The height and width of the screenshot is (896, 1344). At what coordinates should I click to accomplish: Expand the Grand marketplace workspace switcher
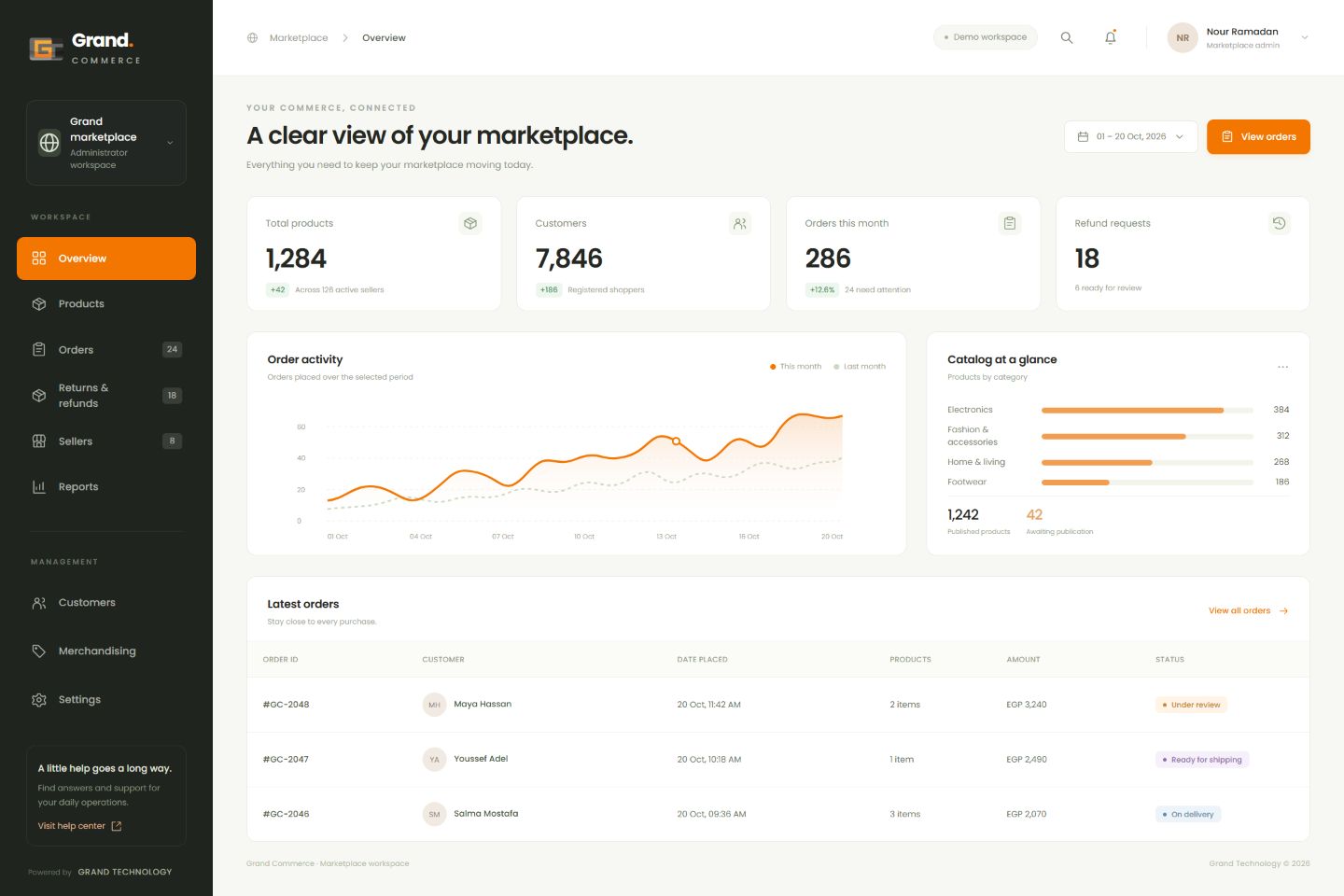click(106, 143)
